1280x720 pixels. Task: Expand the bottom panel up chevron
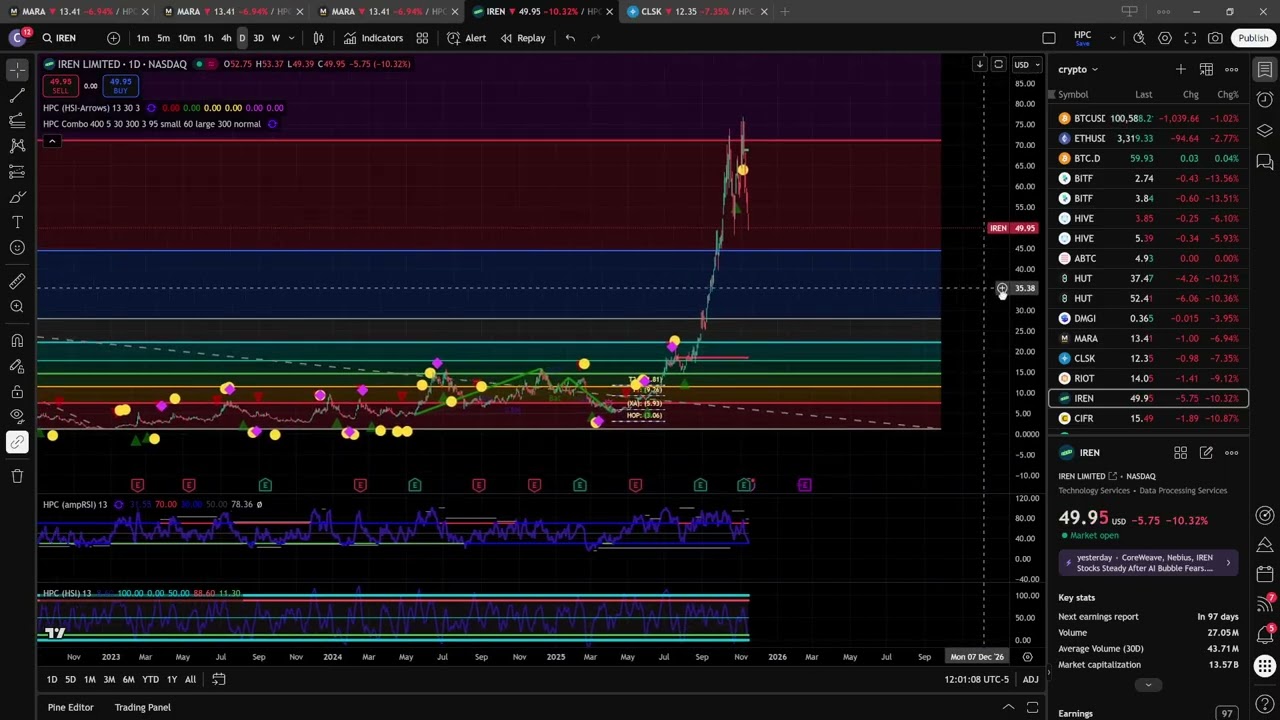click(x=1008, y=707)
